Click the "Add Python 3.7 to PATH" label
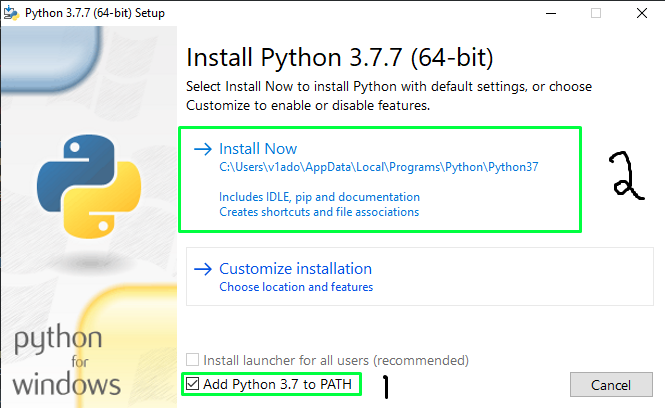The height and width of the screenshot is (408, 665). 277,384
